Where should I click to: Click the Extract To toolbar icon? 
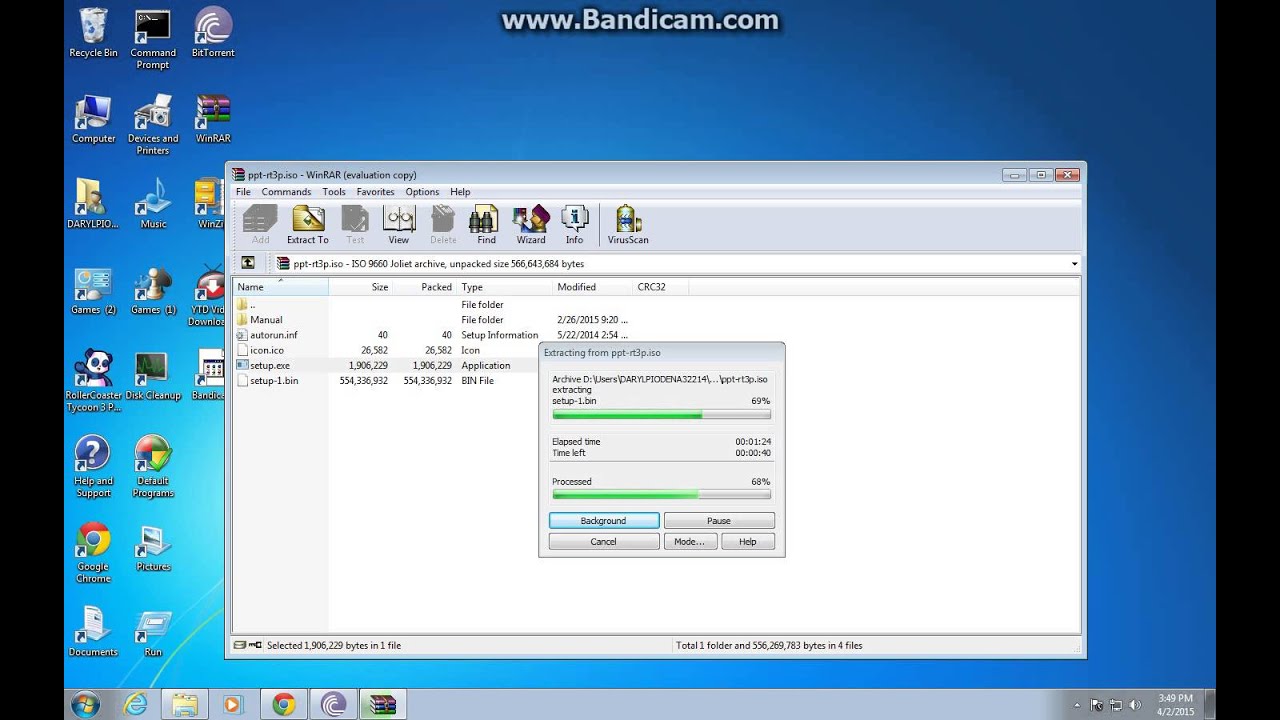[x=307, y=224]
